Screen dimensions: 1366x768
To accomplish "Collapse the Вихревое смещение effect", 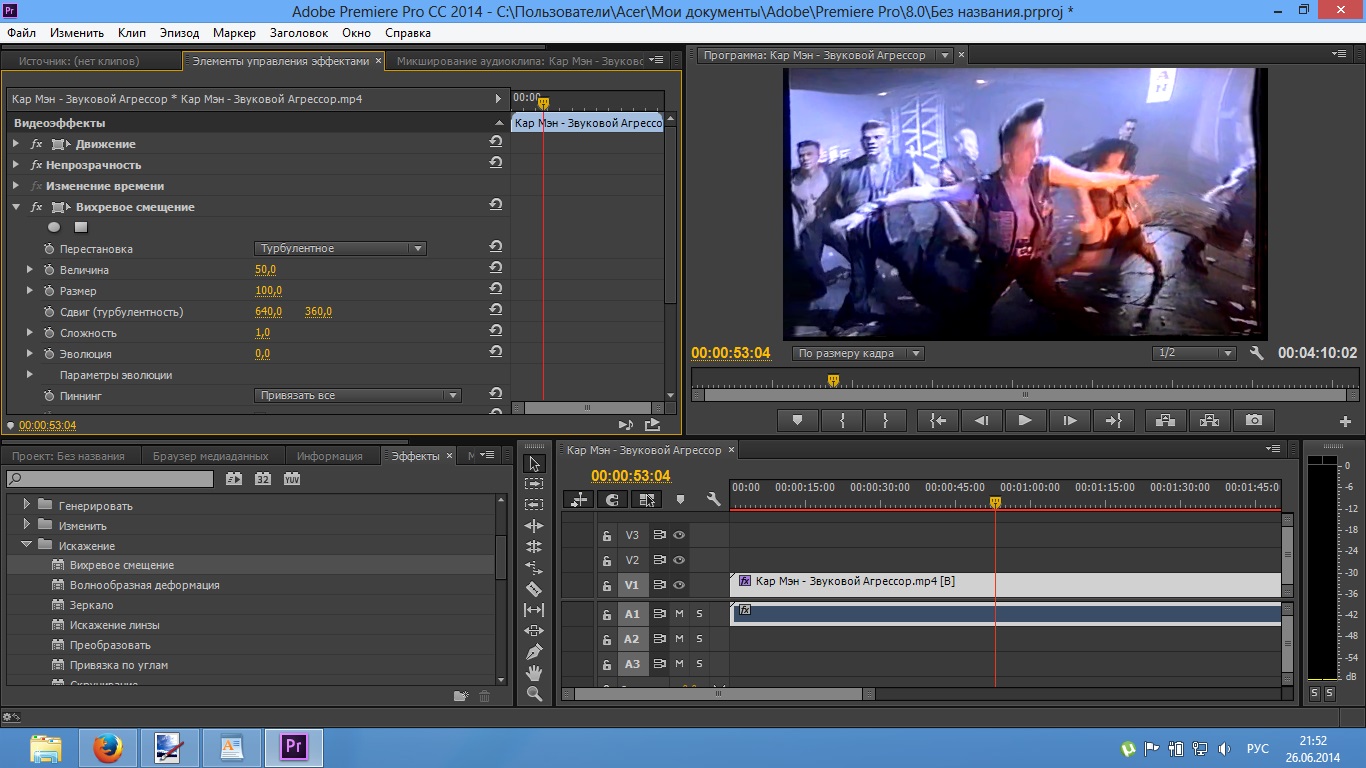I will pos(16,207).
